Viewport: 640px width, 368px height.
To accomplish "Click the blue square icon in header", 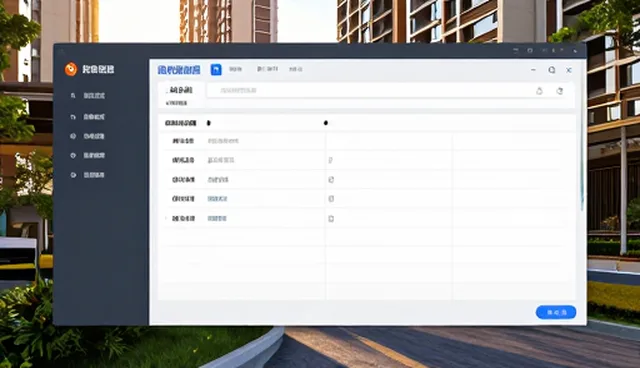I will (x=216, y=69).
